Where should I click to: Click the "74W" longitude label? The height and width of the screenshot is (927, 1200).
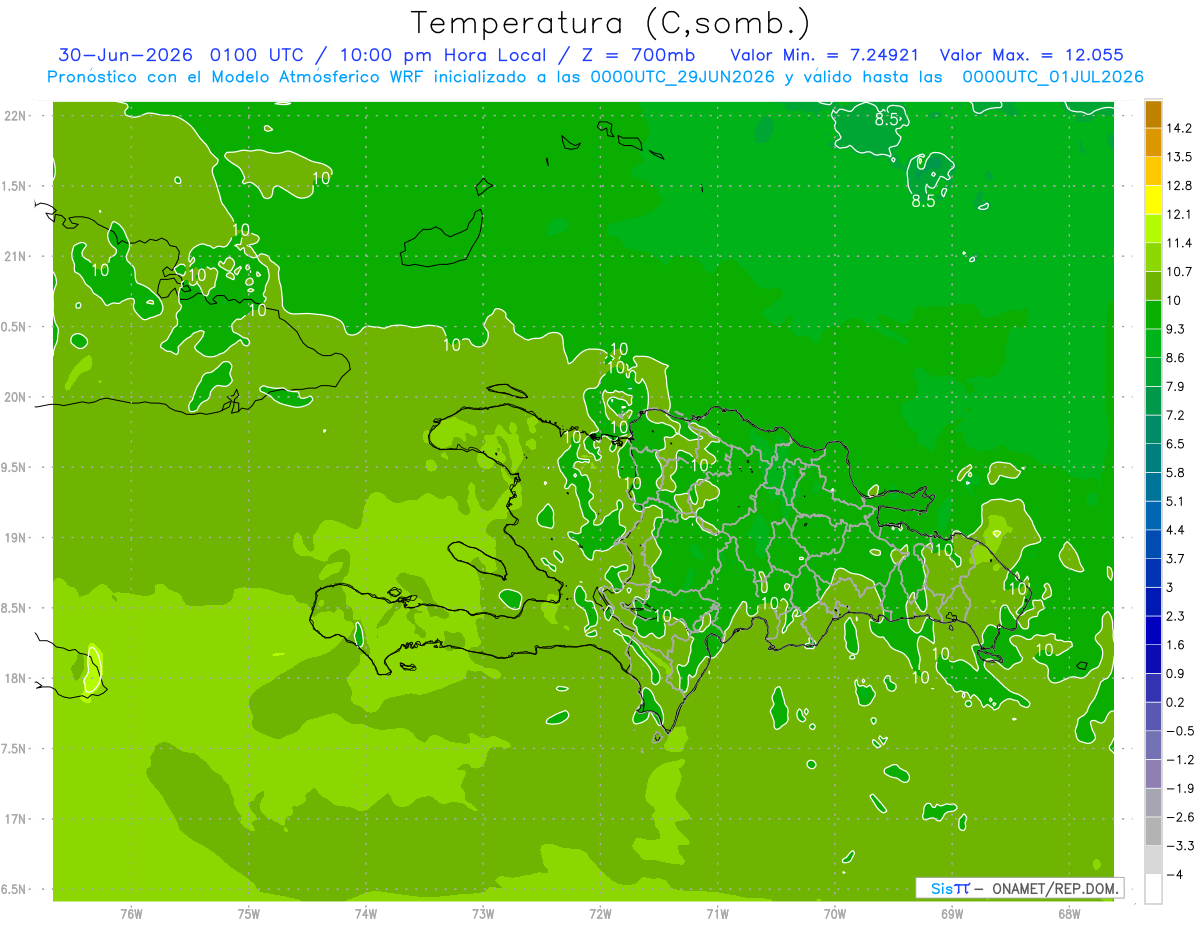point(366,914)
